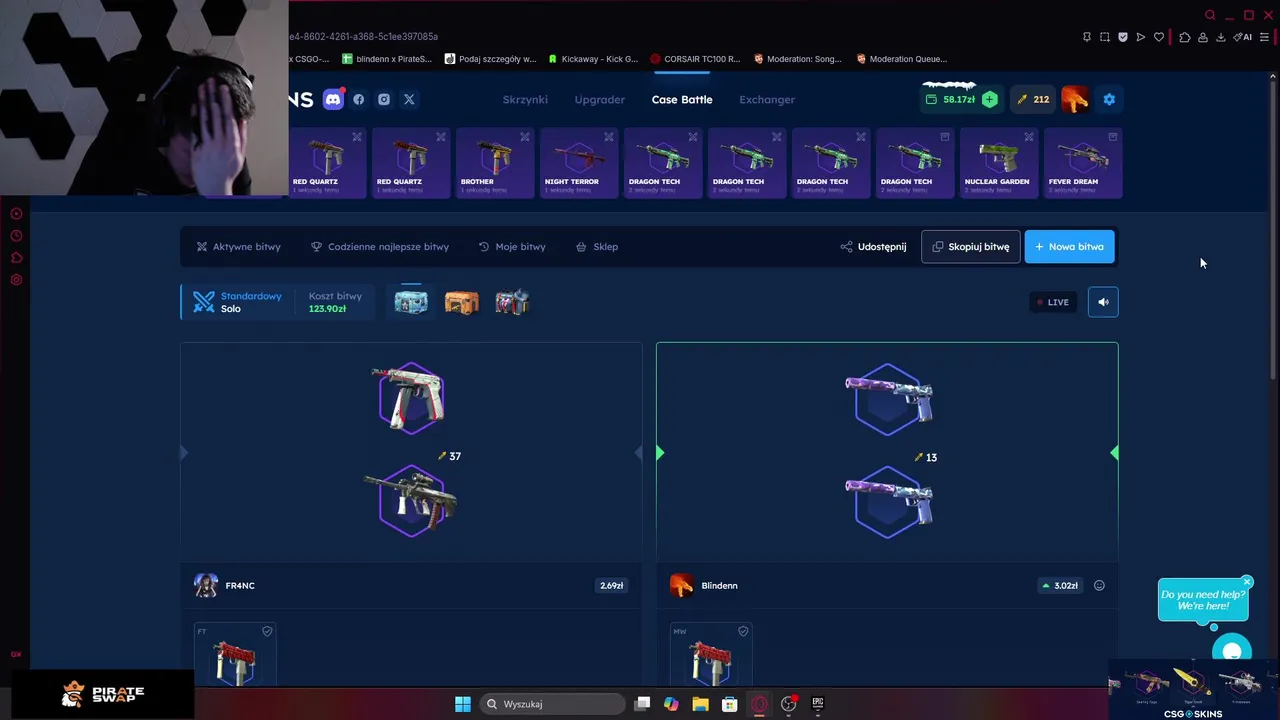Open the Moderation Queue bookmark
The height and width of the screenshot is (720, 1280).
(x=901, y=59)
